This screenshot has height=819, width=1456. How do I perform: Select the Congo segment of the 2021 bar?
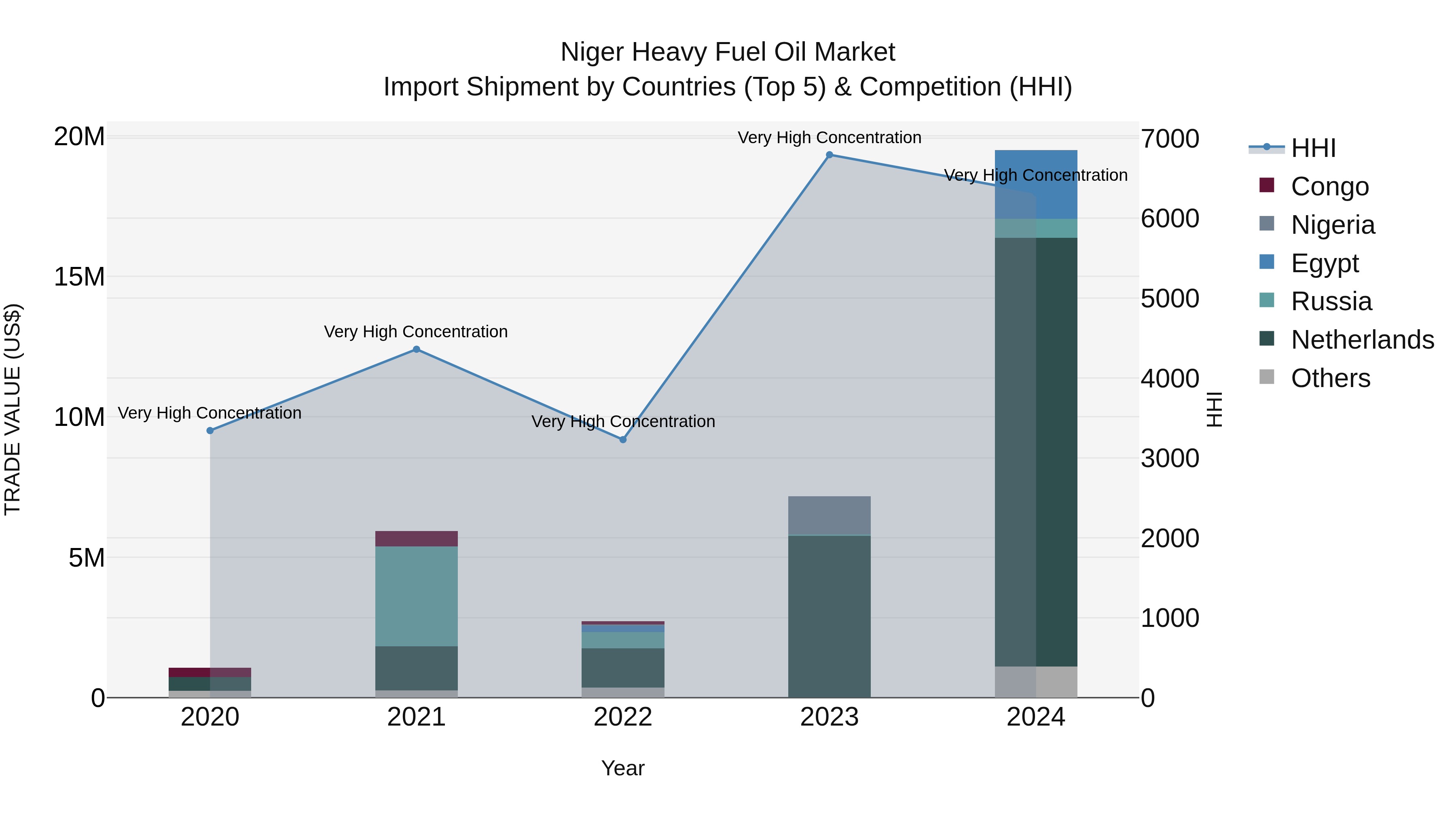[417, 539]
